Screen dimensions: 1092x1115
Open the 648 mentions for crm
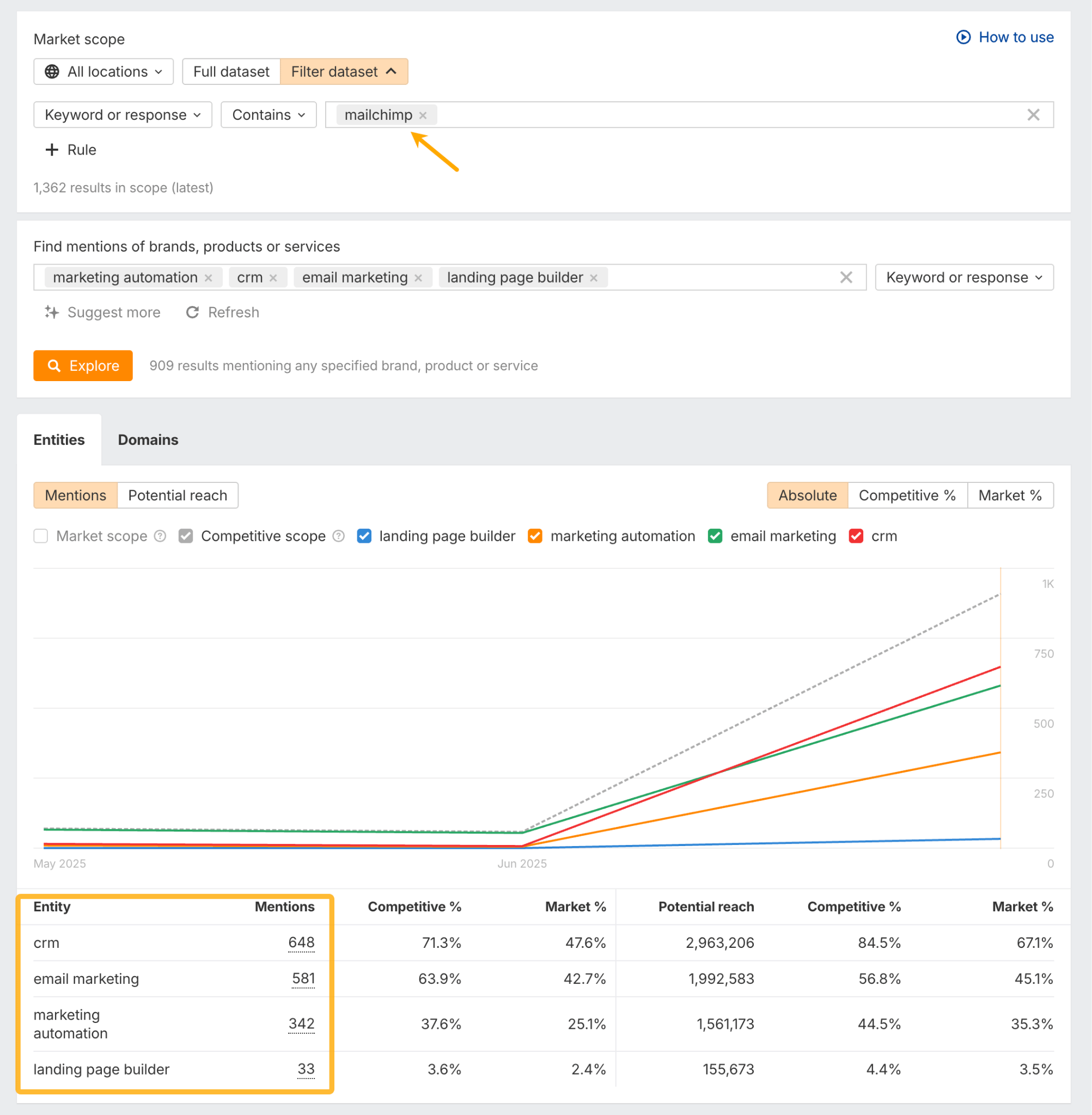tap(301, 942)
